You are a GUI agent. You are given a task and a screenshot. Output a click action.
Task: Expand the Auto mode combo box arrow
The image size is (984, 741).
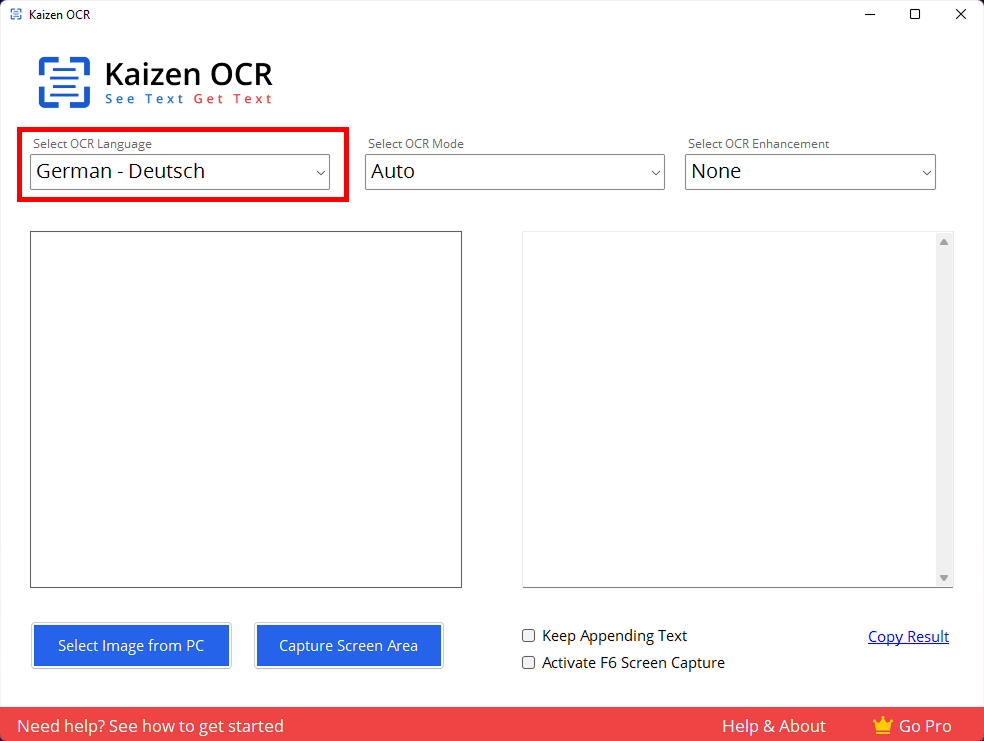coord(652,172)
